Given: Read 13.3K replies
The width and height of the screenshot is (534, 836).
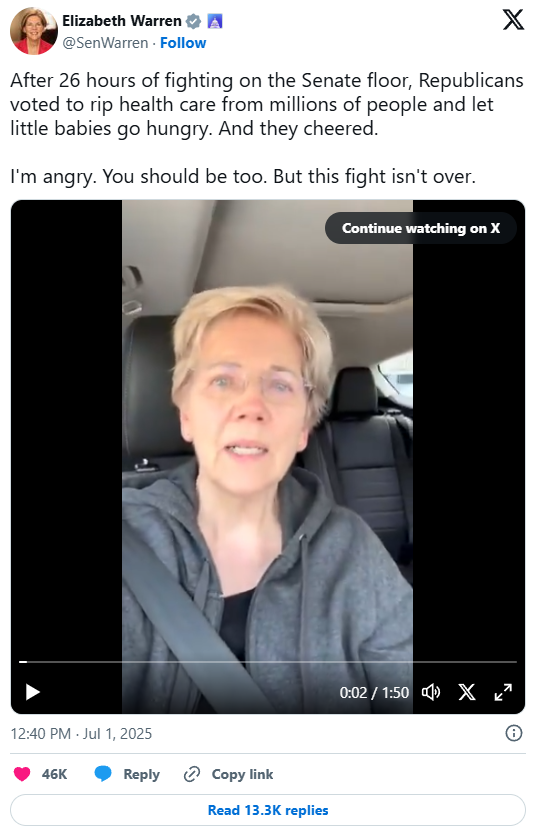Looking at the screenshot, I should click(268, 810).
